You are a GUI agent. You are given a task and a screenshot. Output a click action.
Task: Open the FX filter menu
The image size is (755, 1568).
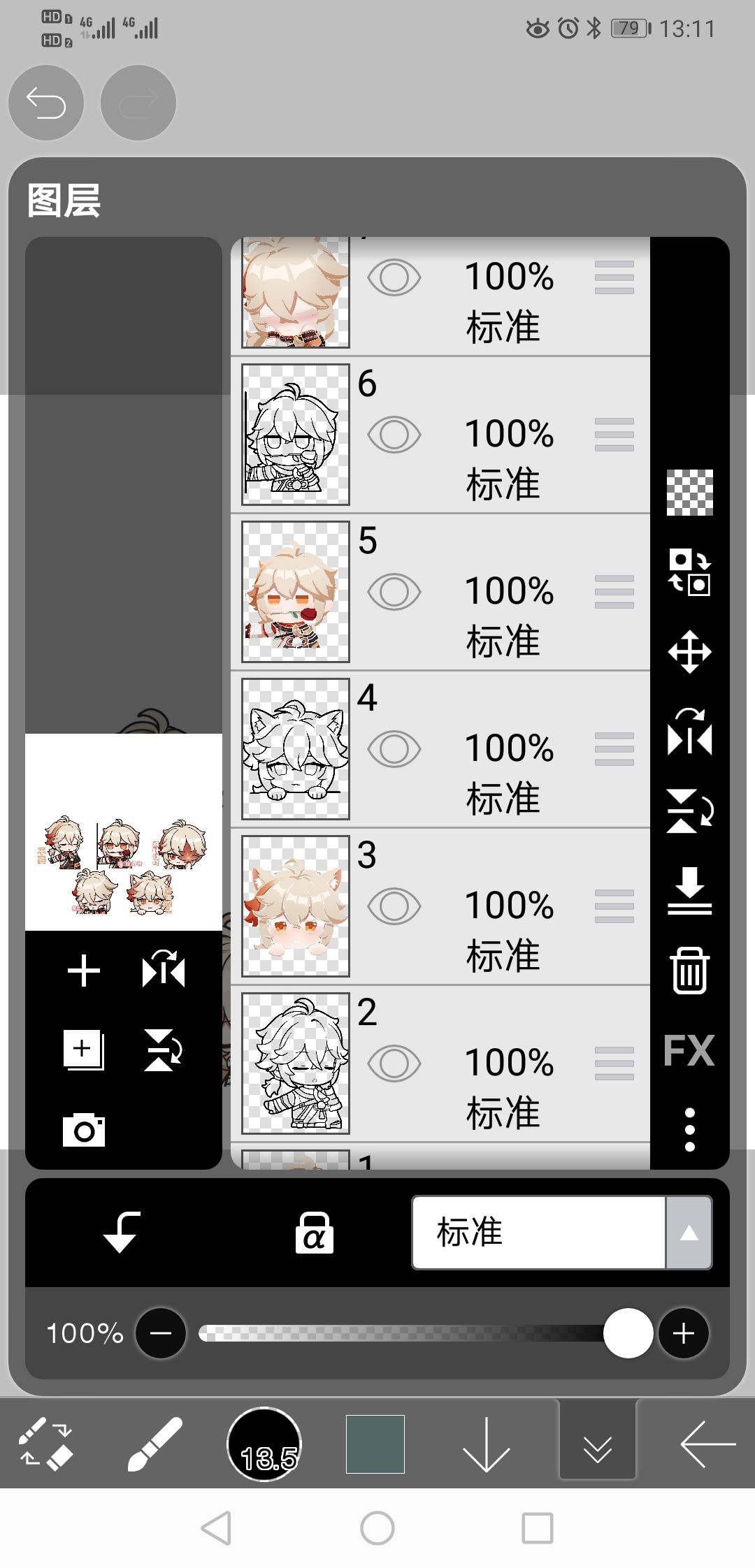tap(689, 1050)
